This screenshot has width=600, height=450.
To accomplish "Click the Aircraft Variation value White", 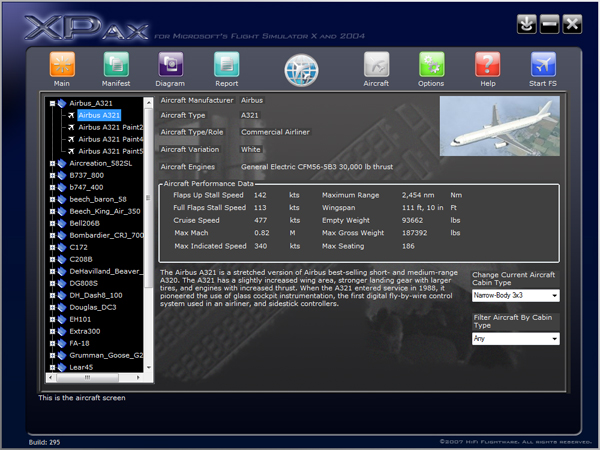I will [x=251, y=150].
